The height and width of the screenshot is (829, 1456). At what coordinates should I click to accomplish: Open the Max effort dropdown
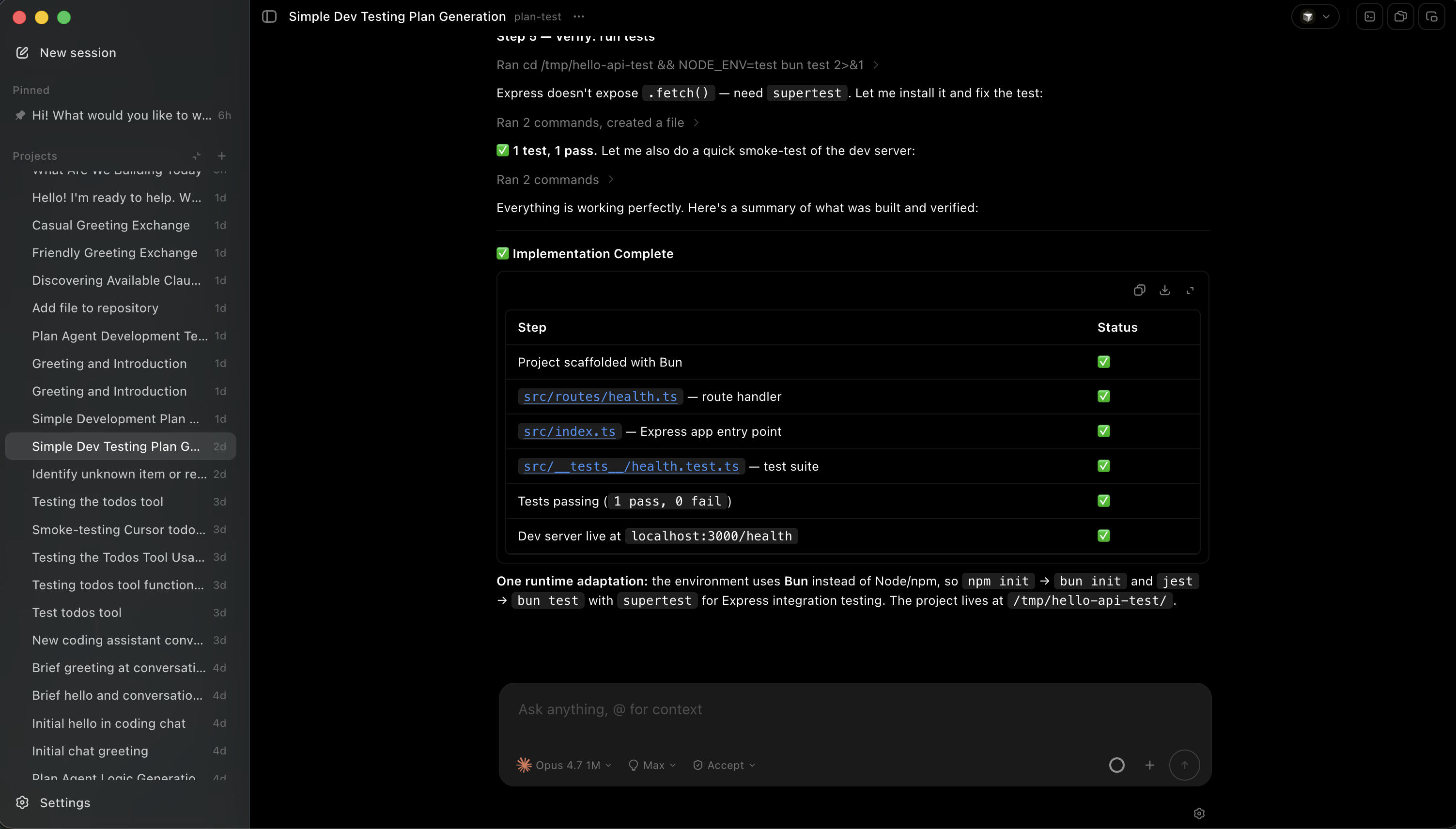pyautogui.click(x=652, y=765)
